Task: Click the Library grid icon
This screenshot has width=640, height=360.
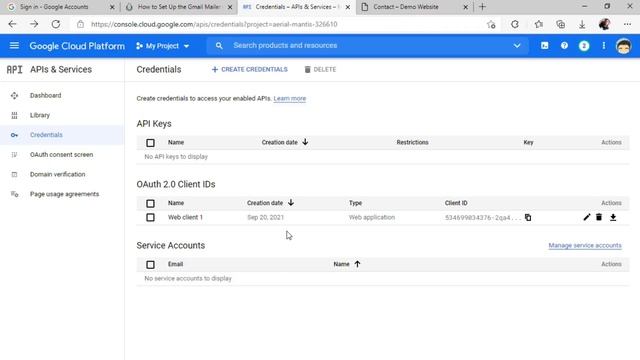Action: coord(14,115)
